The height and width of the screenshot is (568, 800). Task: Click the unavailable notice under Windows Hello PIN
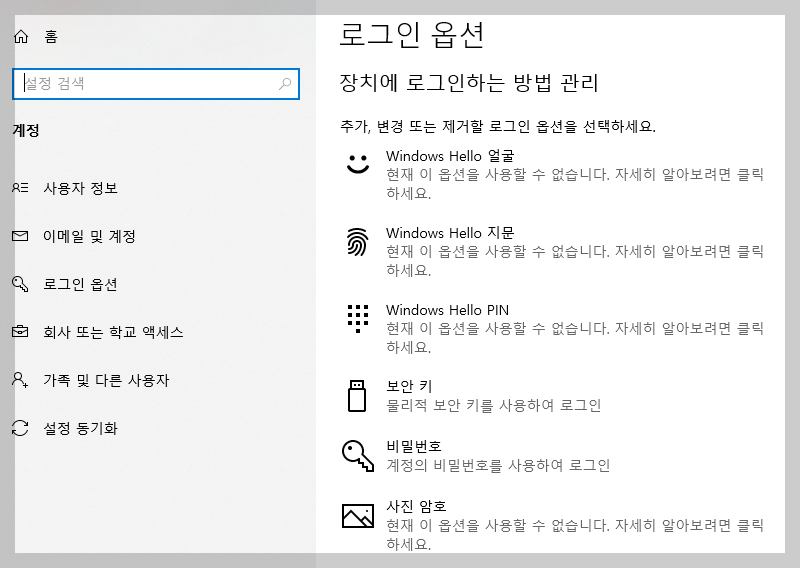(x=575, y=338)
